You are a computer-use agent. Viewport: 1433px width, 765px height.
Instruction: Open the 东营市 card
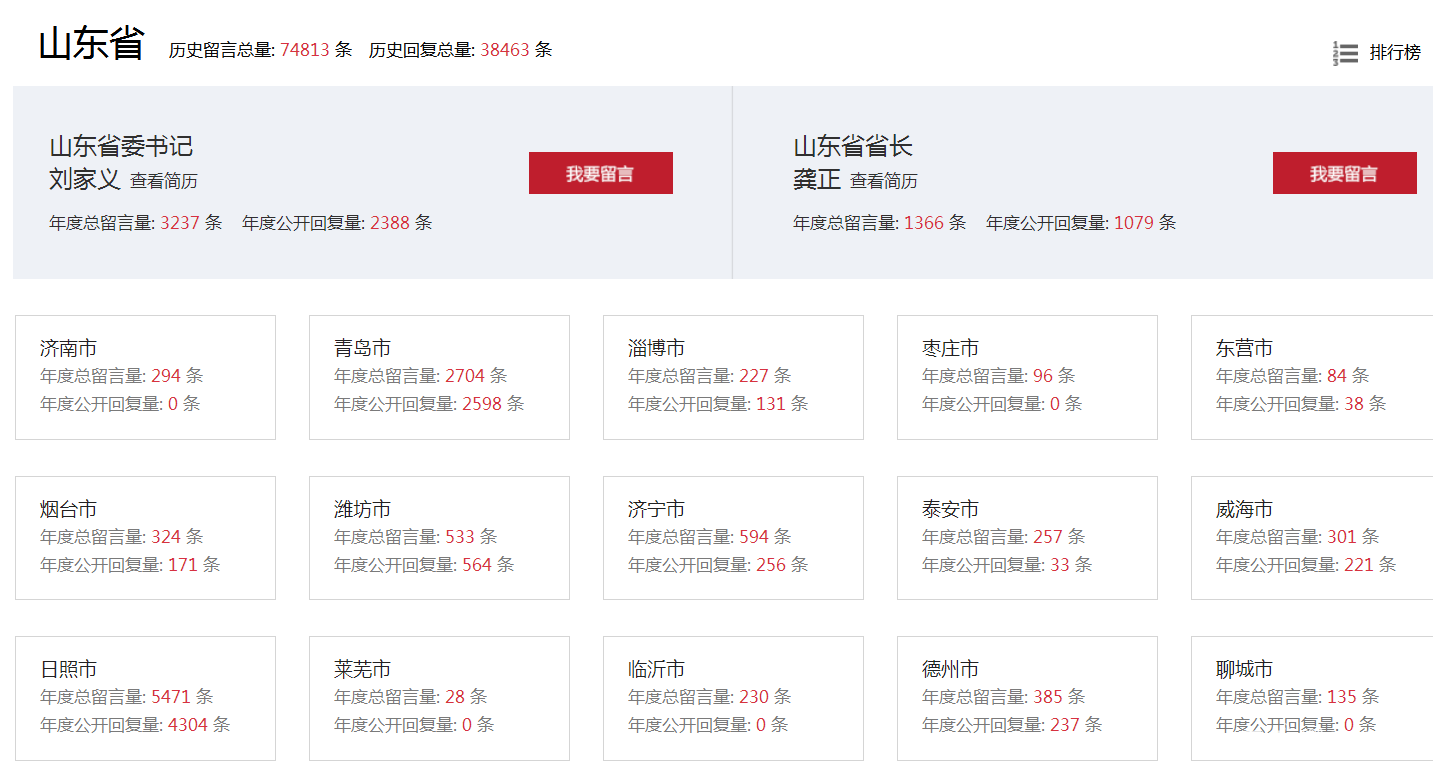tap(1312, 378)
